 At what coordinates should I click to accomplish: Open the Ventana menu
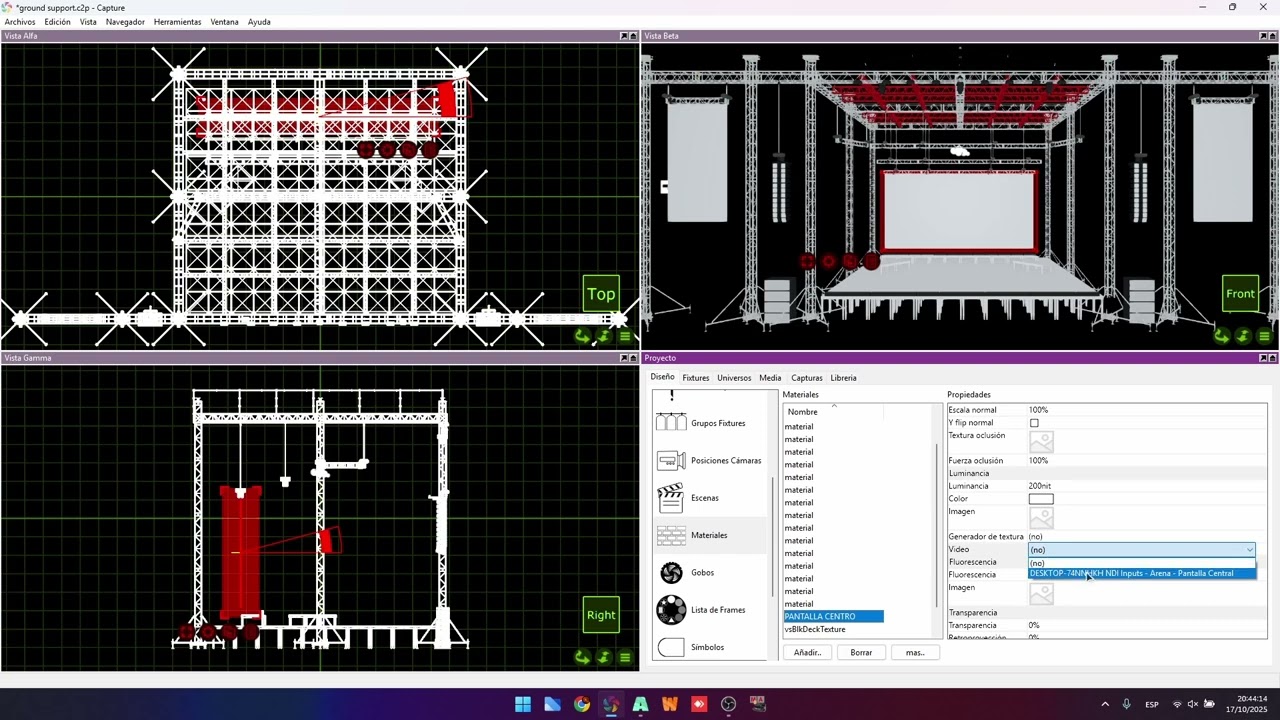coord(224,22)
